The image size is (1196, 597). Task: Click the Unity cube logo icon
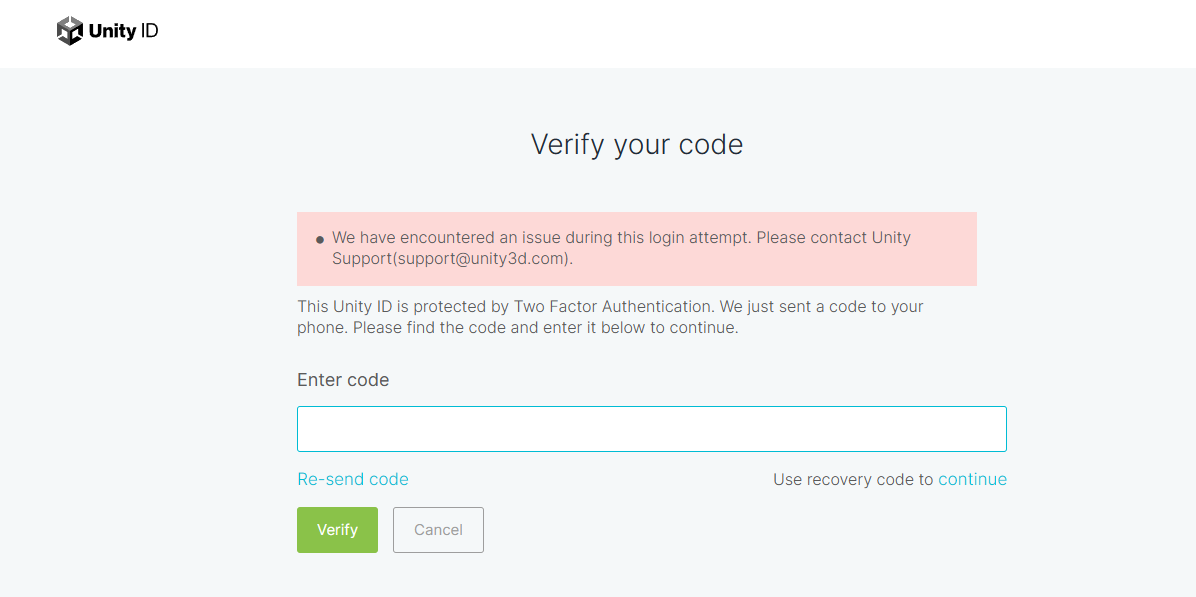(x=69, y=31)
